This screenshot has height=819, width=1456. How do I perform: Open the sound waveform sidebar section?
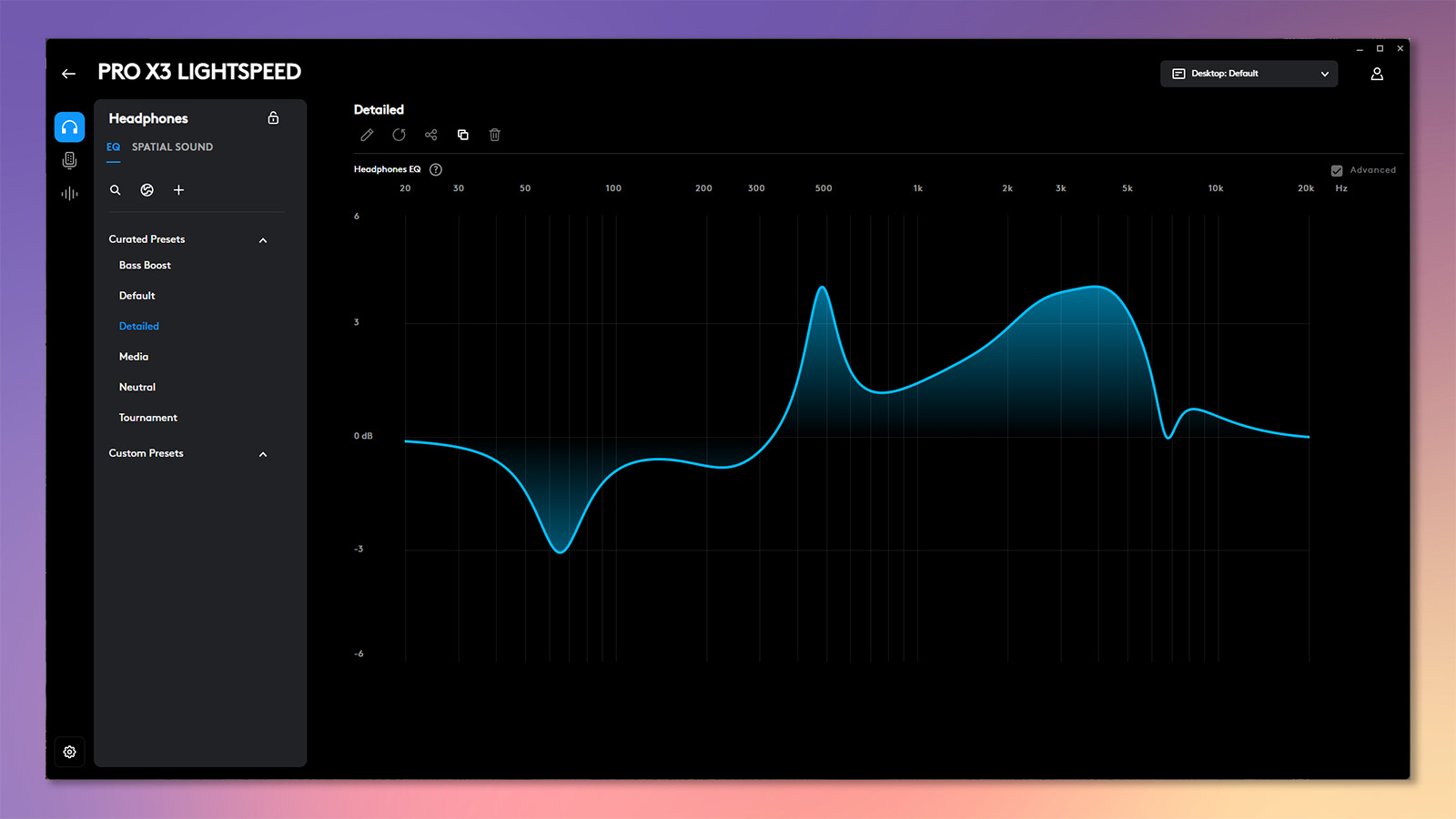click(x=69, y=193)
